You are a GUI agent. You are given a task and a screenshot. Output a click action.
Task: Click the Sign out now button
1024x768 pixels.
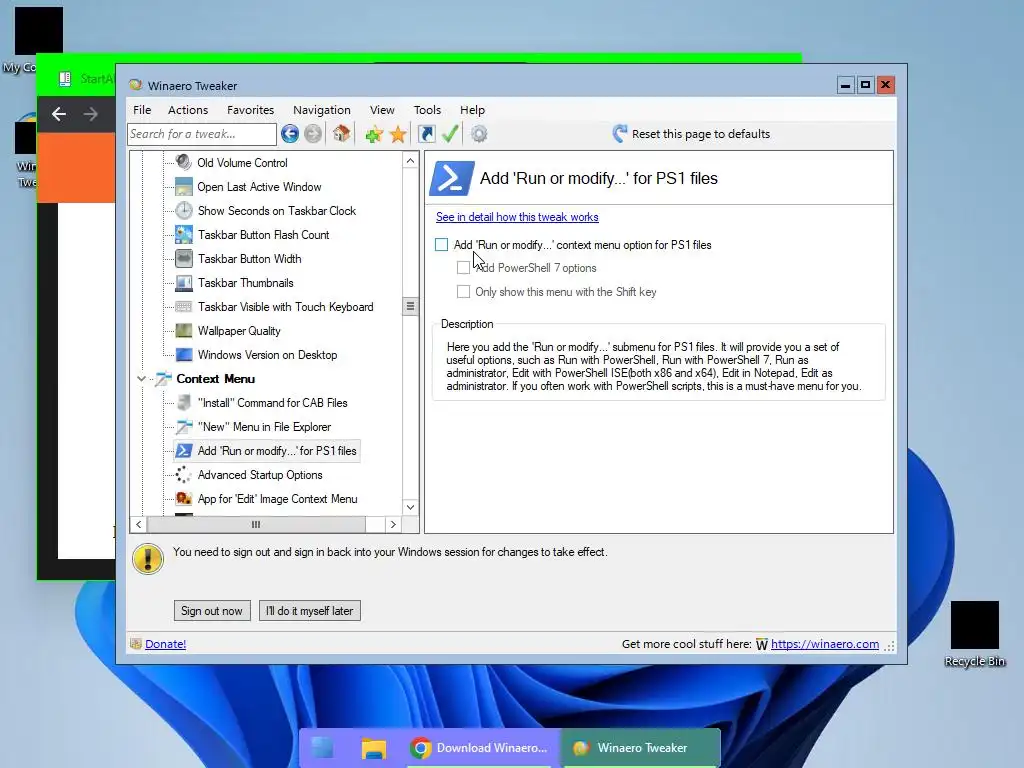click(x=212, y=611)
